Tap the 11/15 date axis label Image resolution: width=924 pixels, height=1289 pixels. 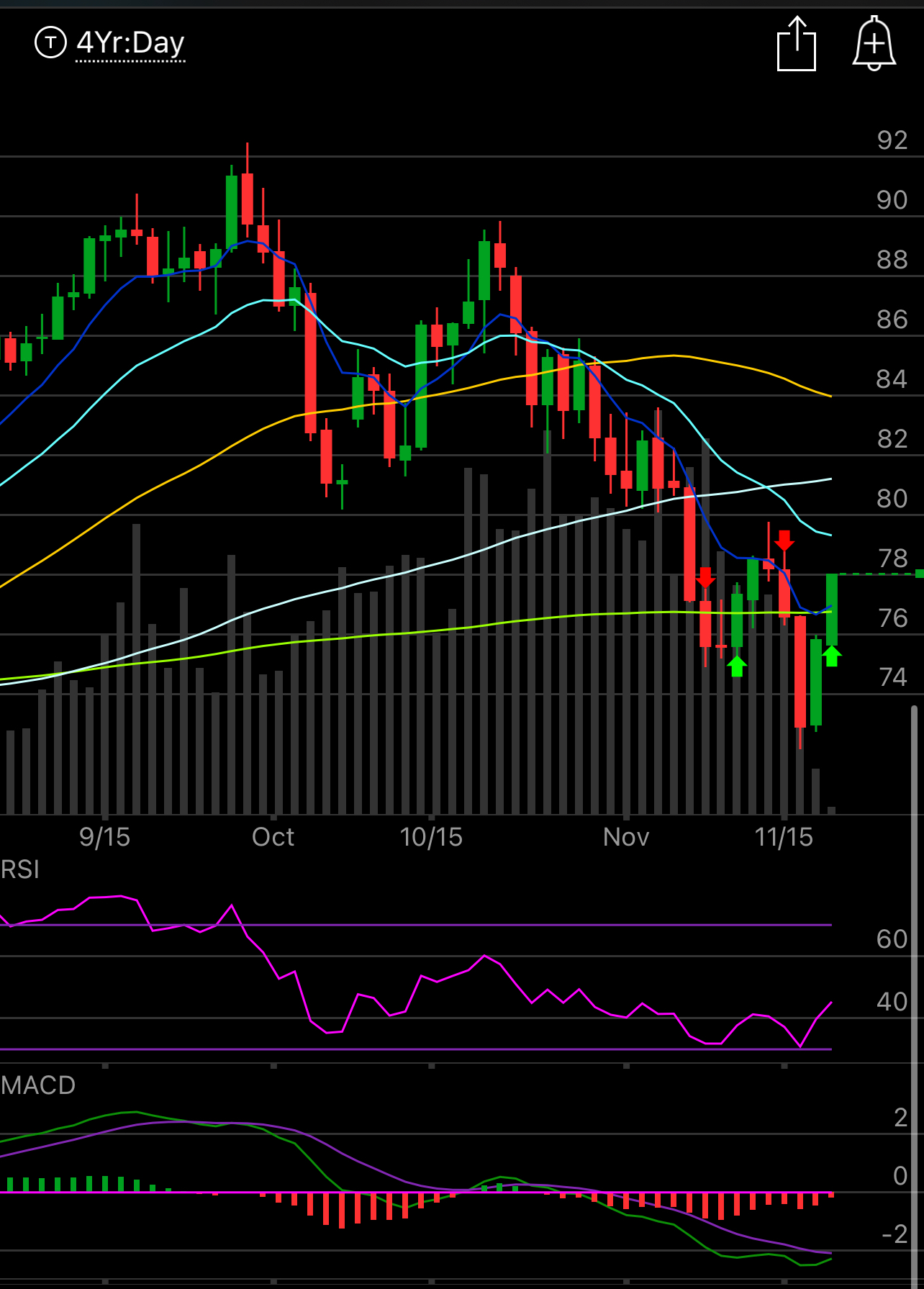[x=784, y=837]
